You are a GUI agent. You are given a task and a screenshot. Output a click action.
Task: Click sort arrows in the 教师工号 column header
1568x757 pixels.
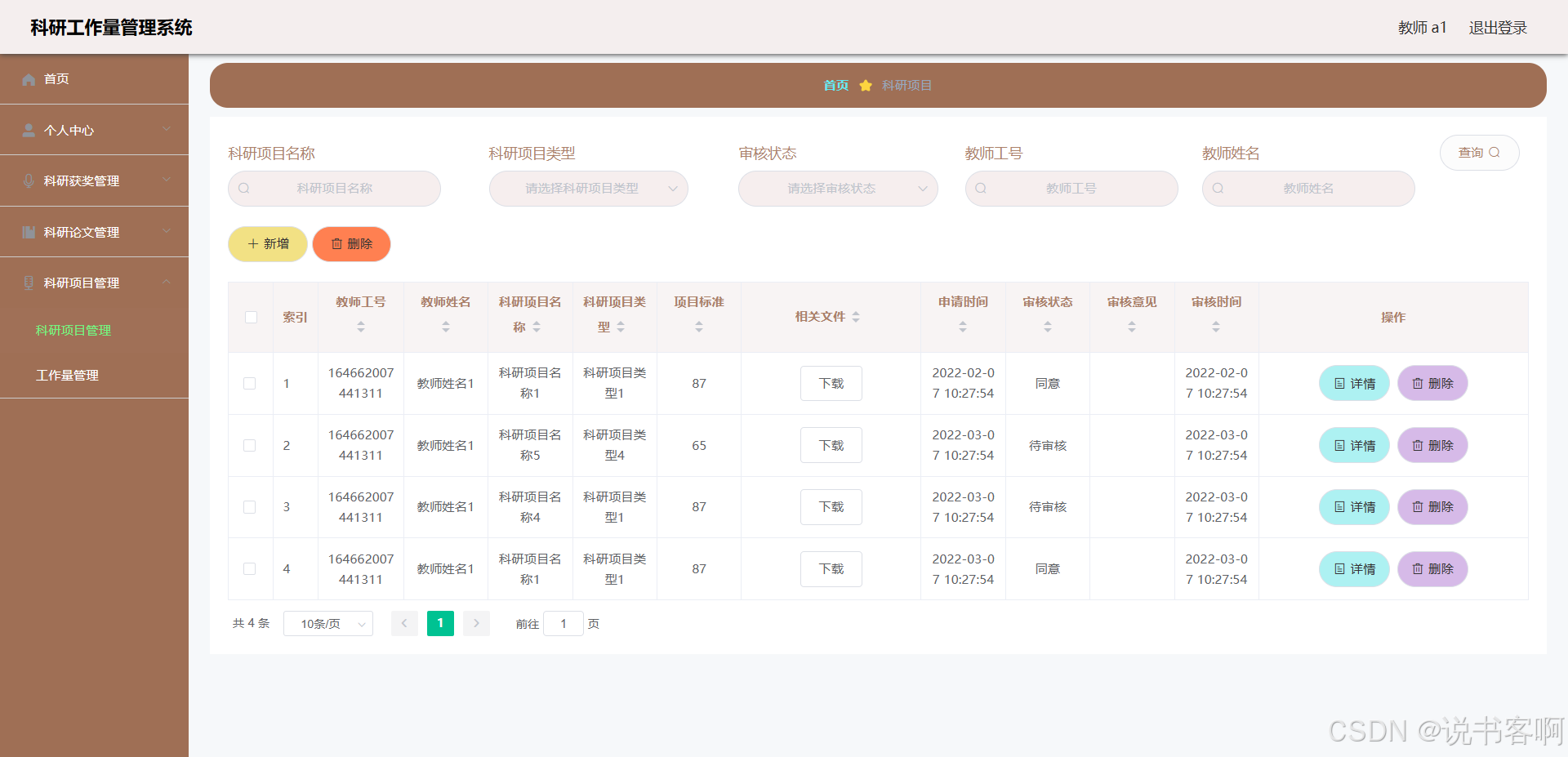click(361, 327)
